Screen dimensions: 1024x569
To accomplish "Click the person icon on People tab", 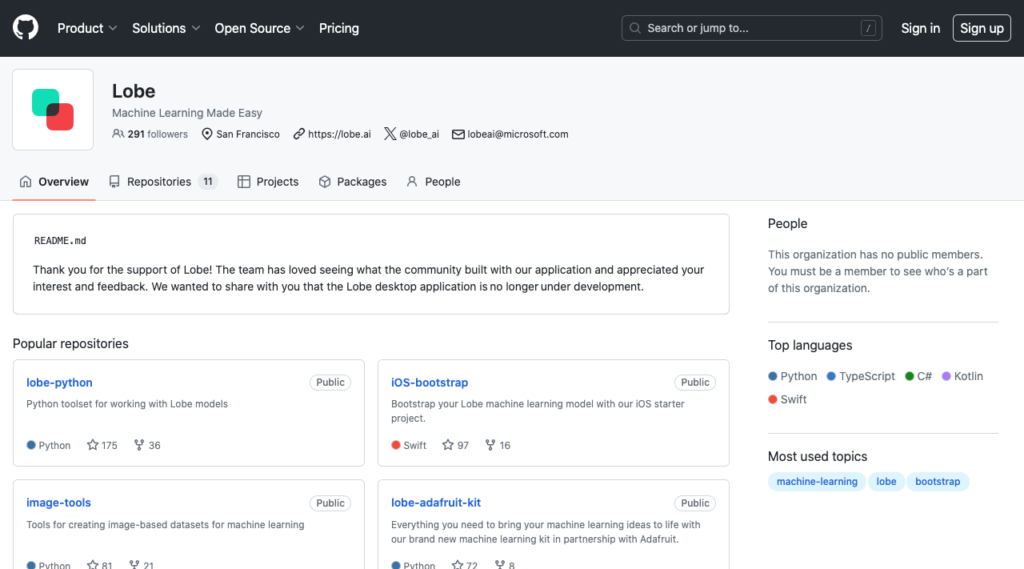I will click(412, 182).
